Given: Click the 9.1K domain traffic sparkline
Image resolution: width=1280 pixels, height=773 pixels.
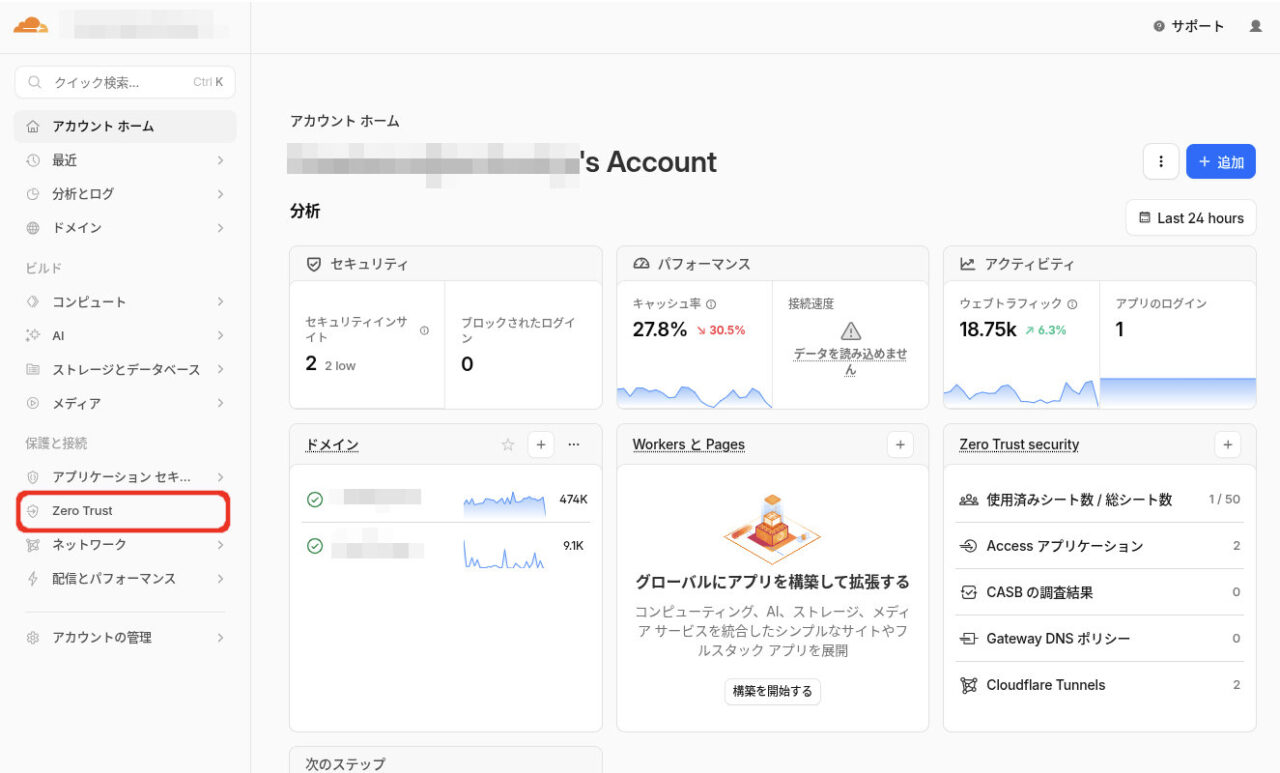Looking at the screenshot, I should coord(504,553).
